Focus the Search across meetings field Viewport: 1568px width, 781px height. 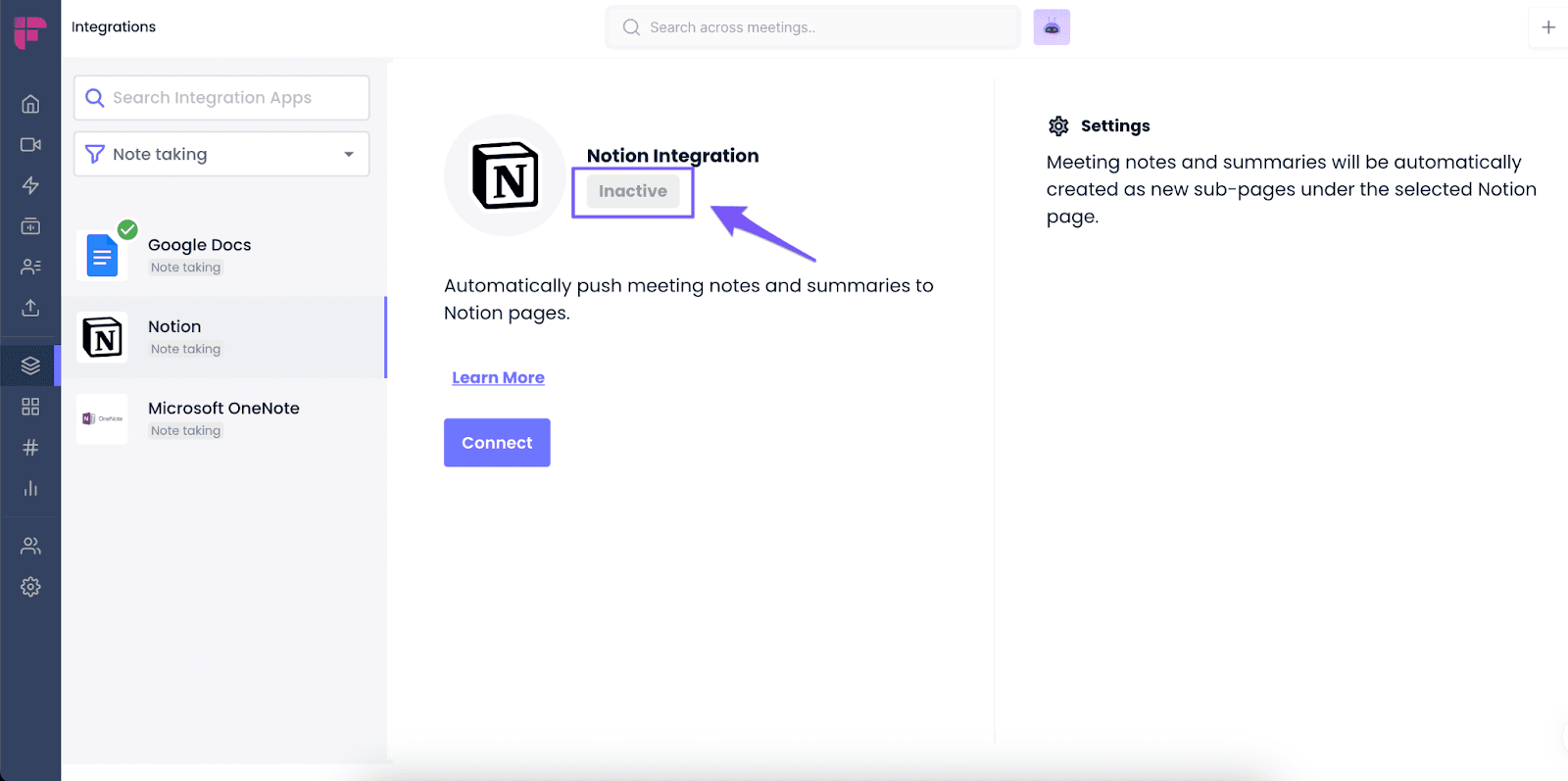812,27
